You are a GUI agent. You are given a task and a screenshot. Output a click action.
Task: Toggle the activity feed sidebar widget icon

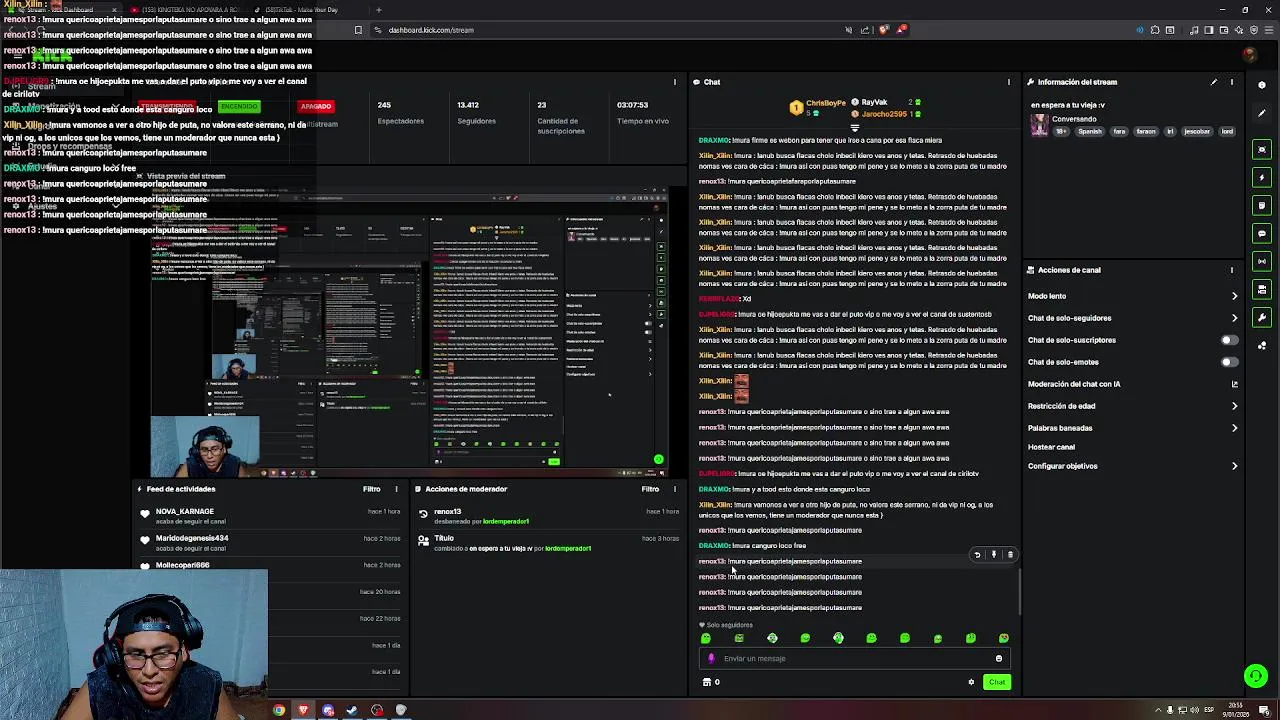1262,205
